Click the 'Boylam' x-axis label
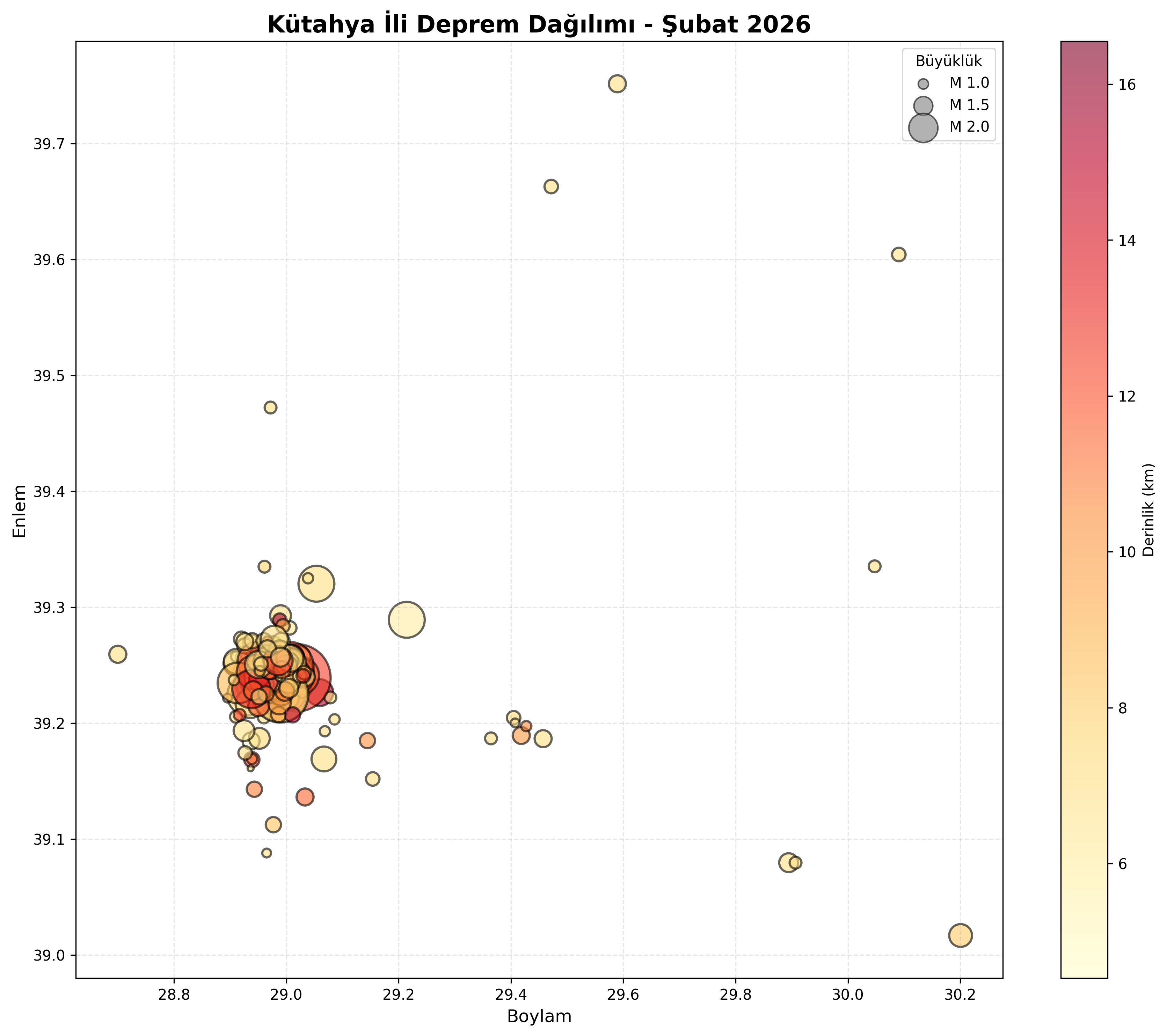 coord(539,1016)
